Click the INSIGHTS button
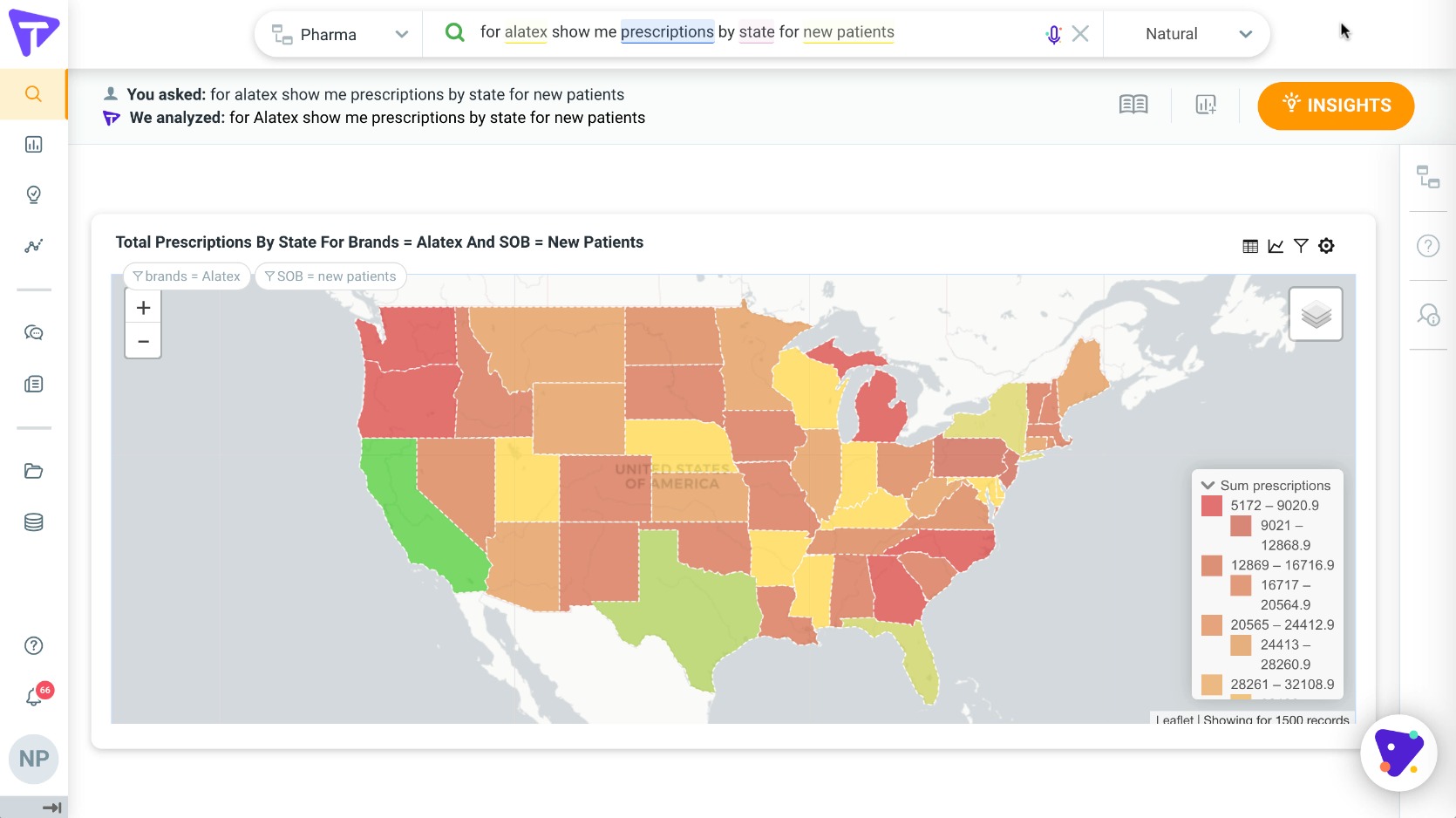The image size is (1456, 818). point(1336,106)
